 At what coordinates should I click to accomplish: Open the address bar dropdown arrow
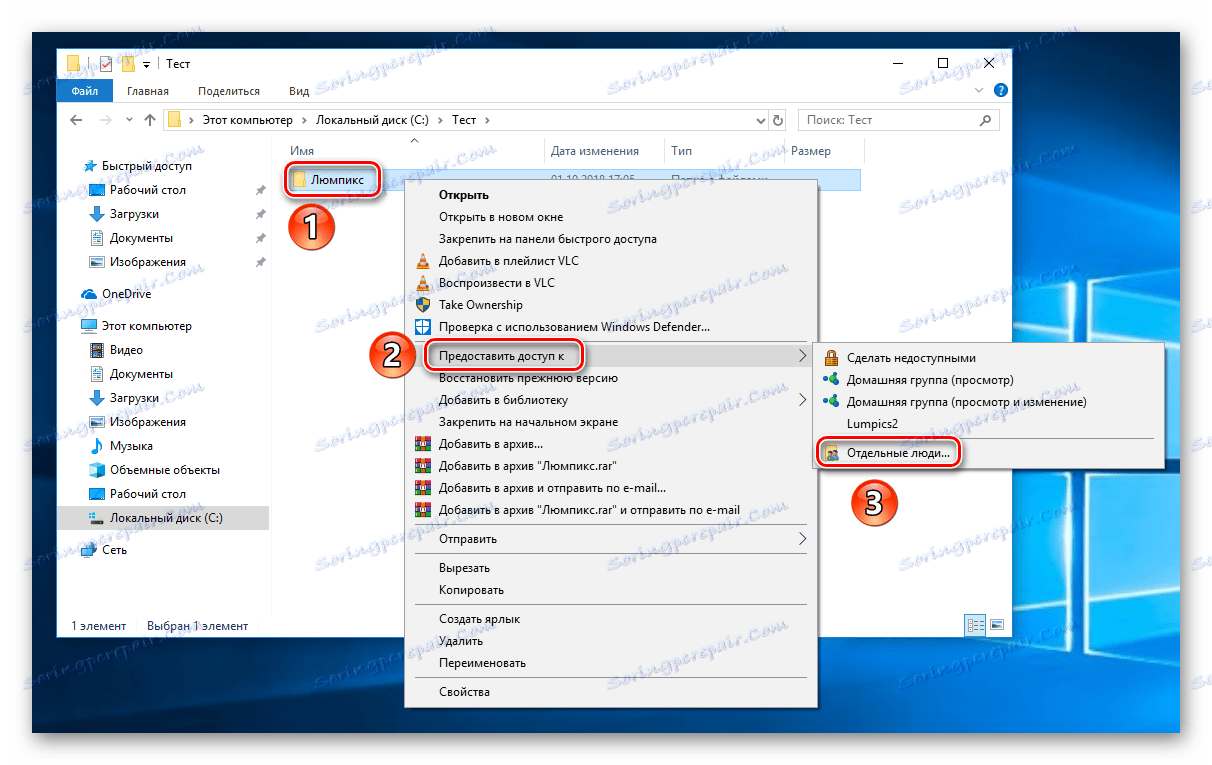click(x=762, y=119)
